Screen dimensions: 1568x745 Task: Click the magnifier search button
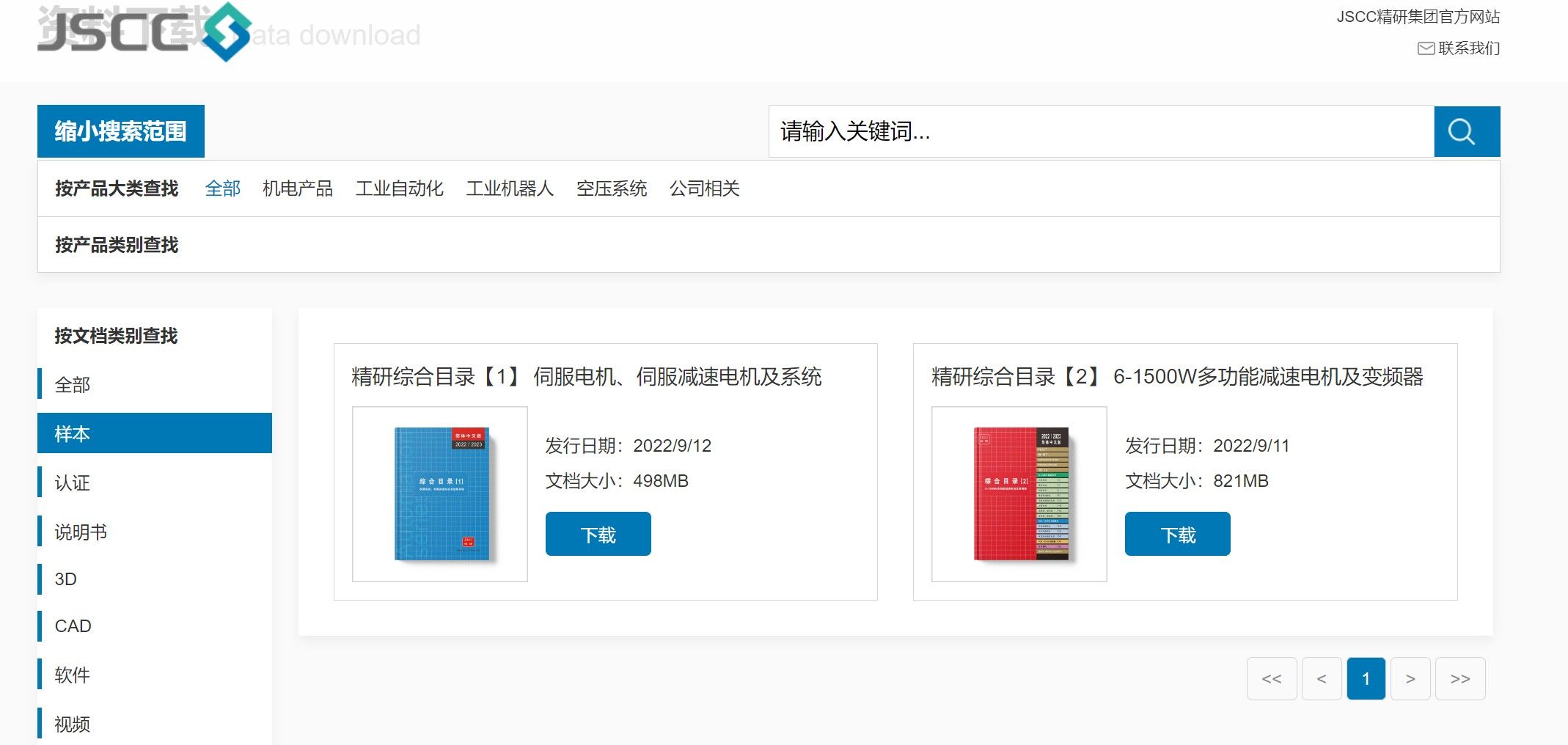coord(1466,132)
